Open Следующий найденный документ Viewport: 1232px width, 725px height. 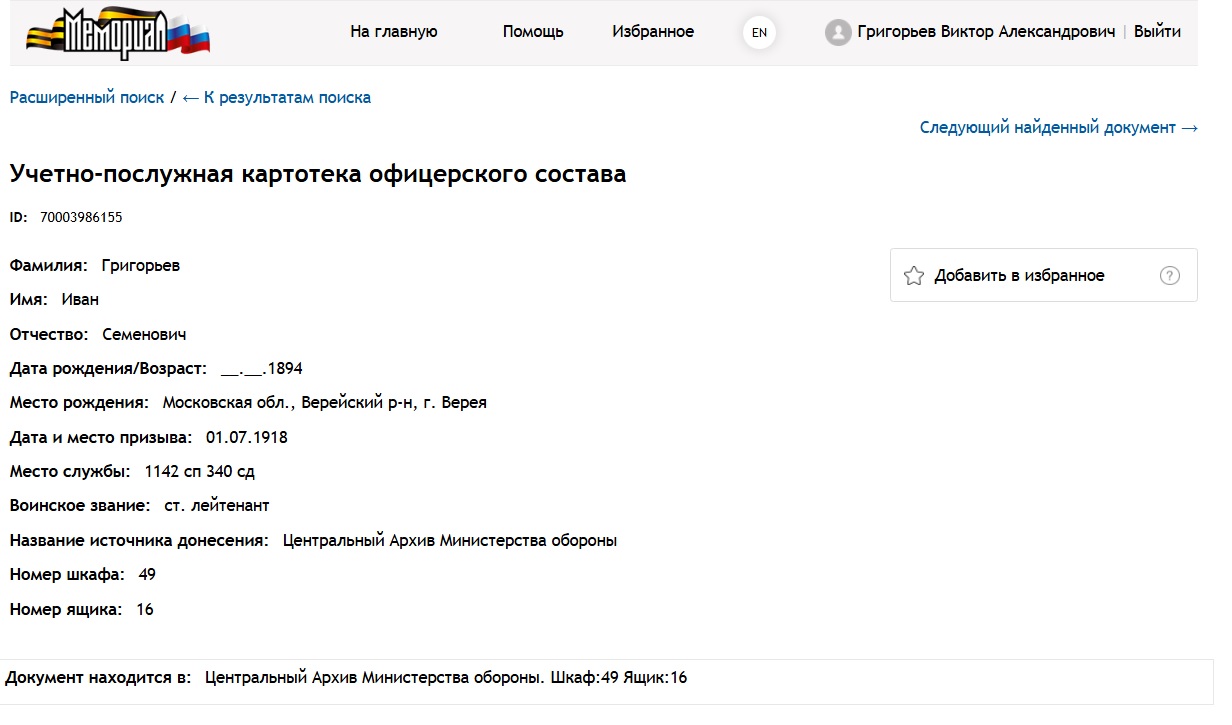pyautogui.click(x=1059, y=128)
